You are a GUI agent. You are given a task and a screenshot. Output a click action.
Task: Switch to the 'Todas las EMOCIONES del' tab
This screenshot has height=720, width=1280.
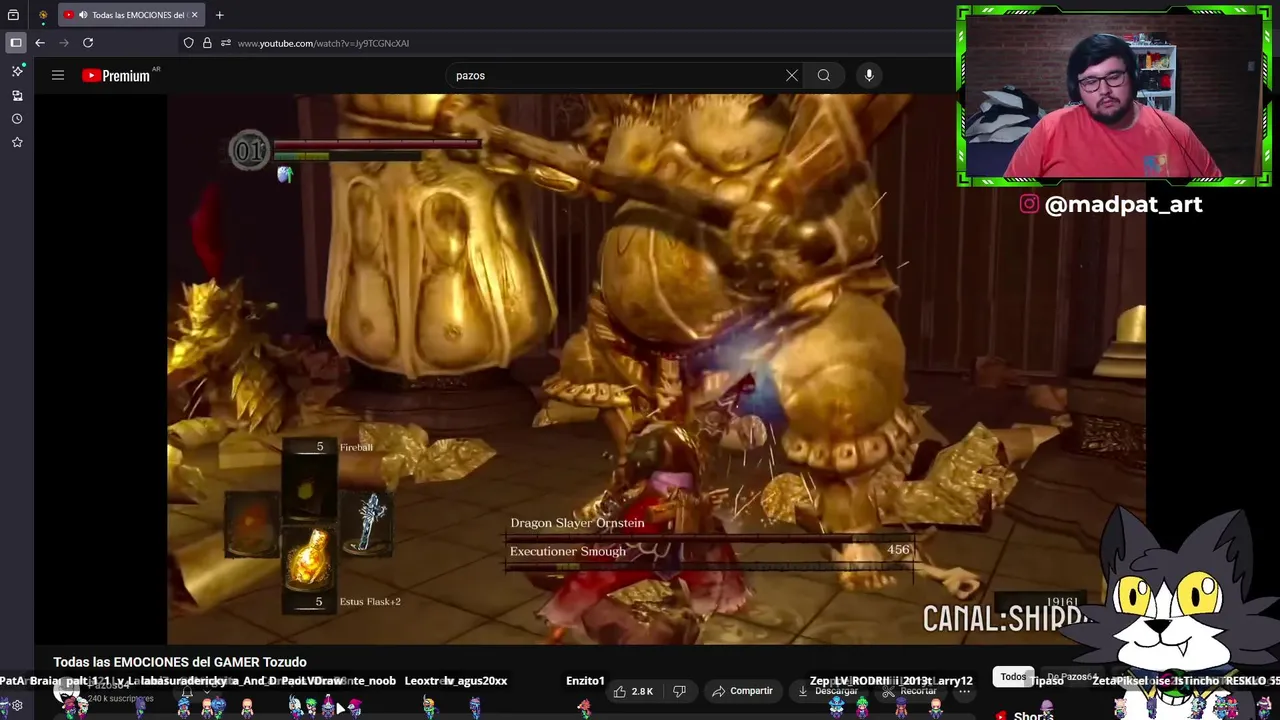coord(130,15)
